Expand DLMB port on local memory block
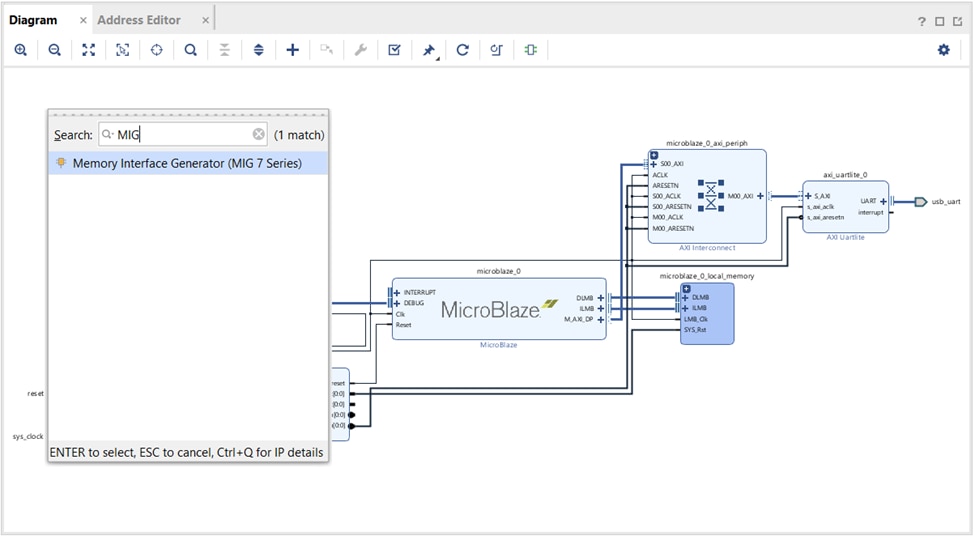975x536 pixels. 685,298
